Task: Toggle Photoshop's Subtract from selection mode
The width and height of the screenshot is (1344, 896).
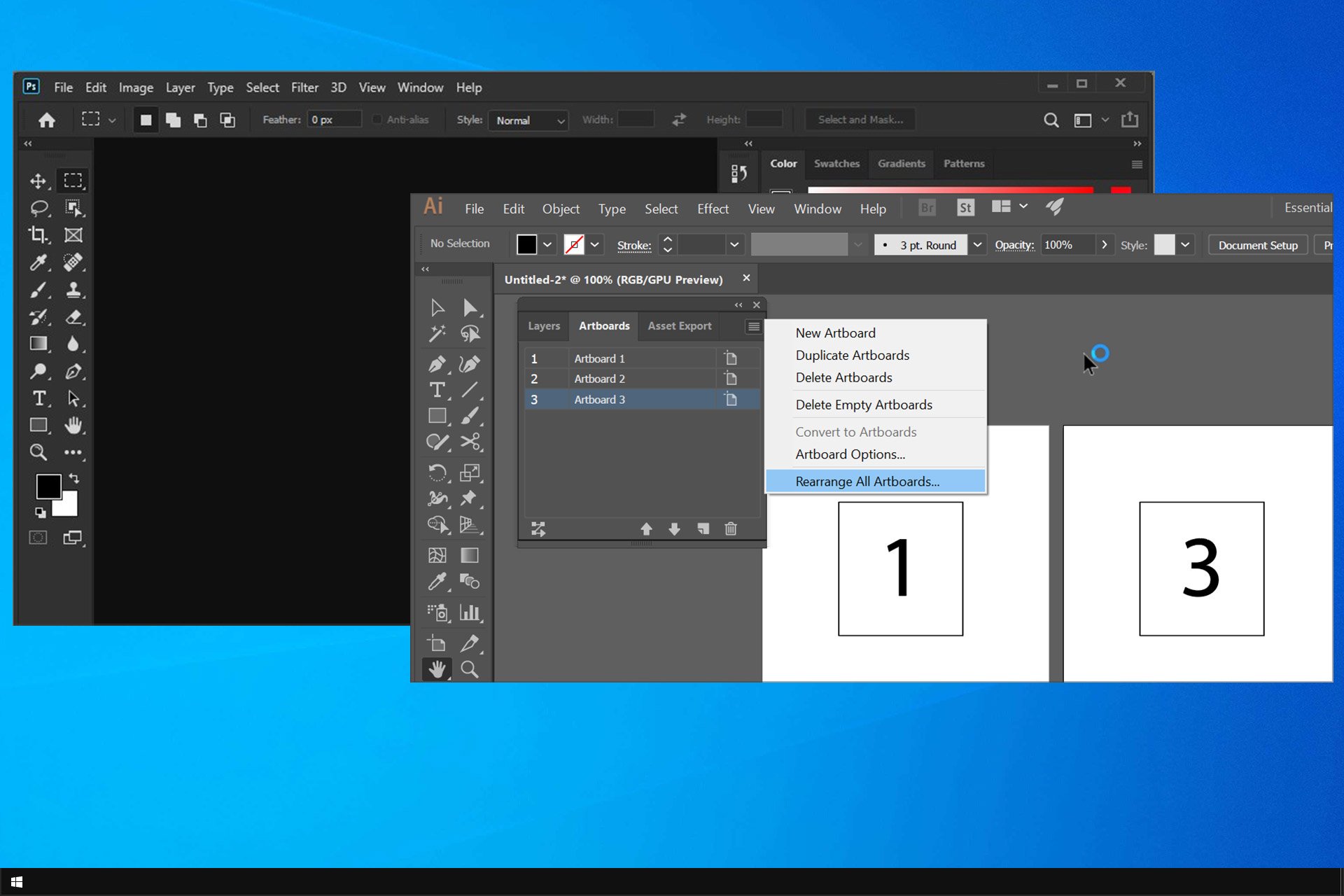Action: tap(200, 120)
